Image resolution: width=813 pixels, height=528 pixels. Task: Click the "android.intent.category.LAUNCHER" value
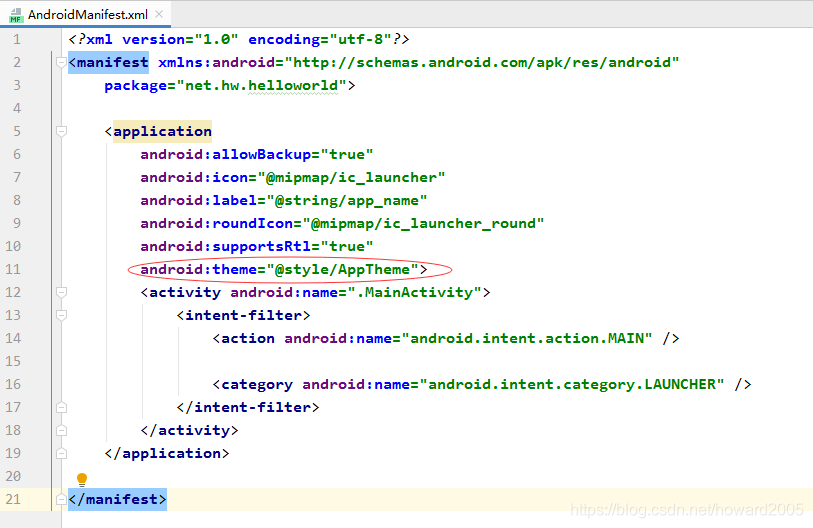click(x=571, y=384)
